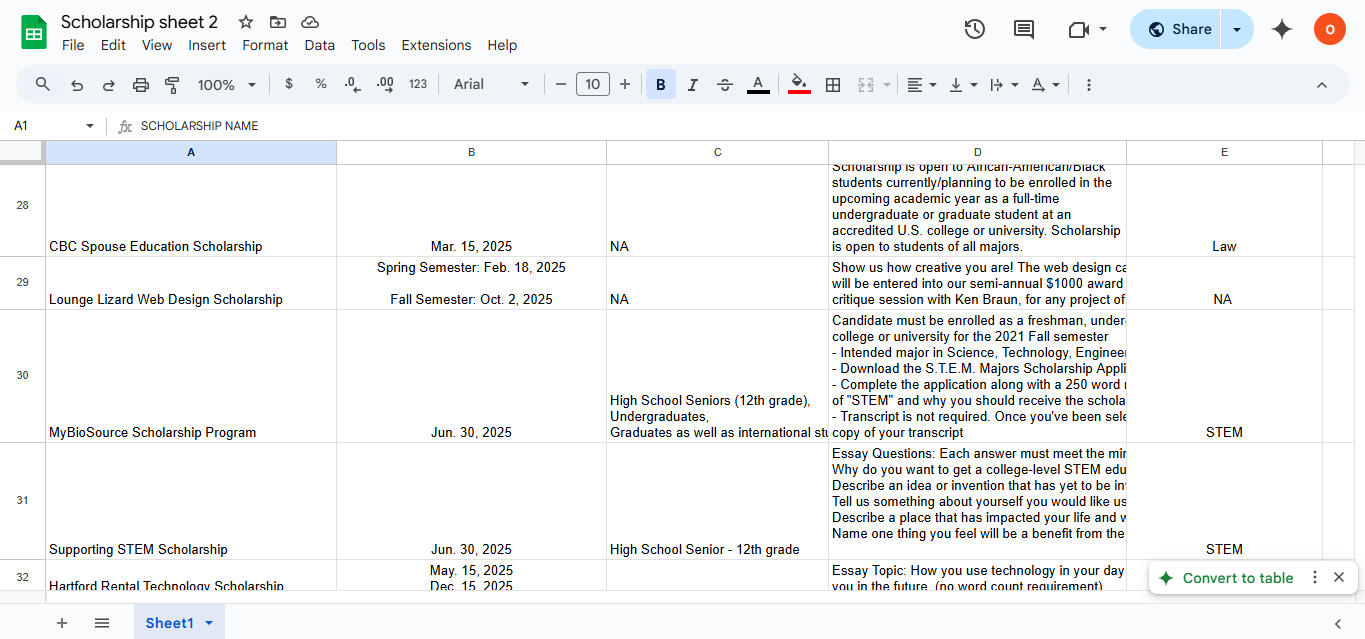Click the Gemini sparkle icon
Viewport: 1365px width, 639px height.
click(x=1281, y=29)
